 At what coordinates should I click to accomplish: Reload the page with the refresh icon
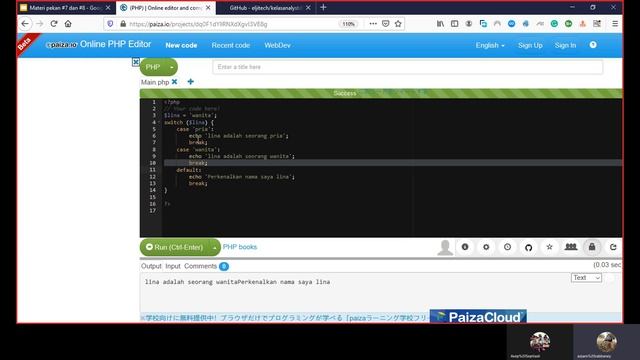pyautogui.click(x=54, y=24)
